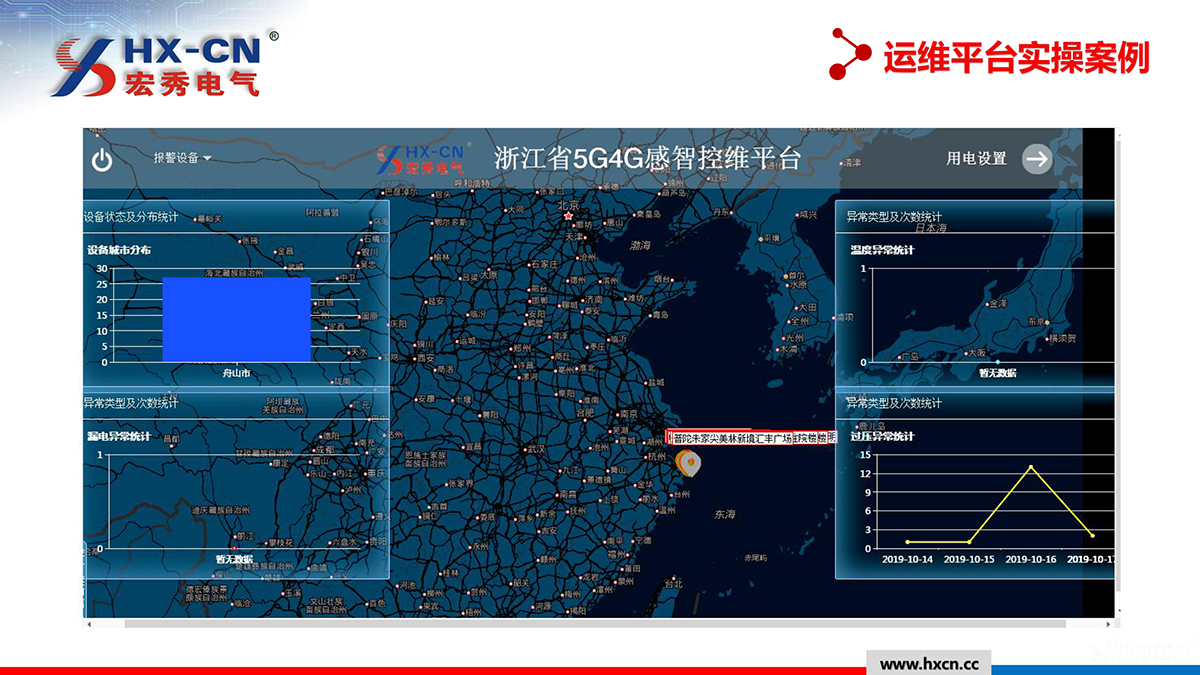Select the blue 舟山市 bar in chart

click(236, 319)
